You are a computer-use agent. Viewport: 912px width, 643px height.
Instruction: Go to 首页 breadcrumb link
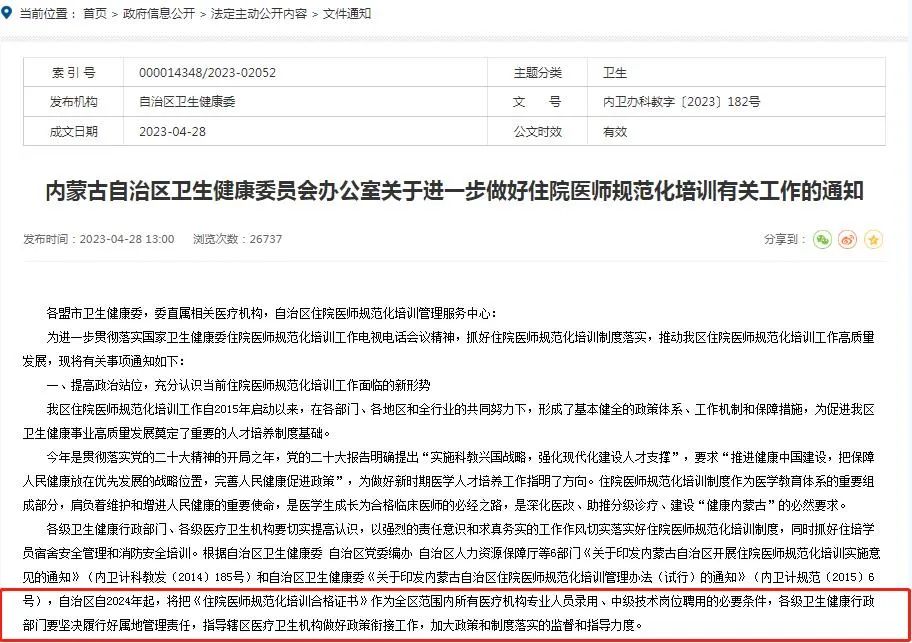click(x=95, y=13)
